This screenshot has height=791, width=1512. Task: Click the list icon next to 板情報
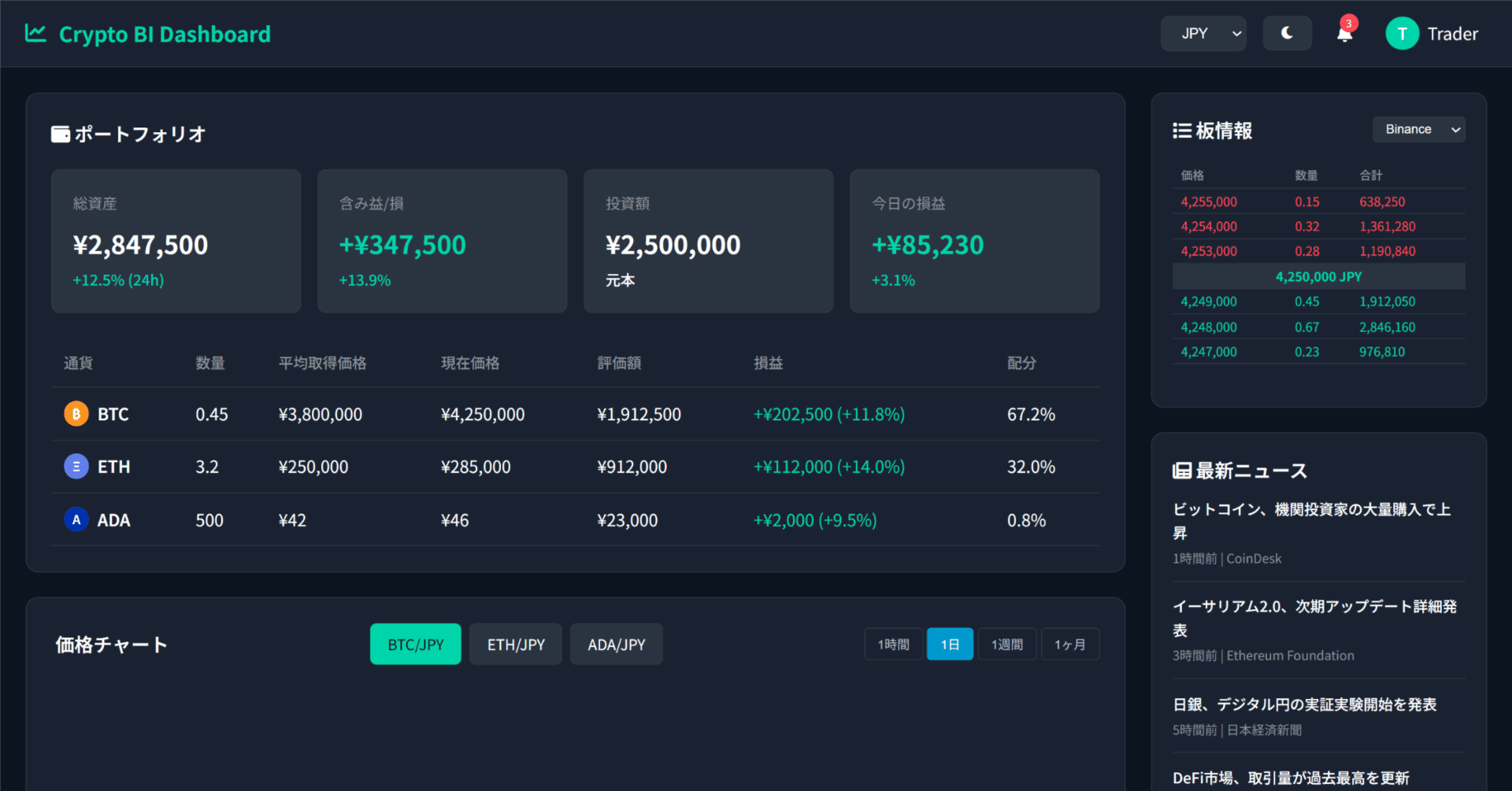pos(1182,131)
